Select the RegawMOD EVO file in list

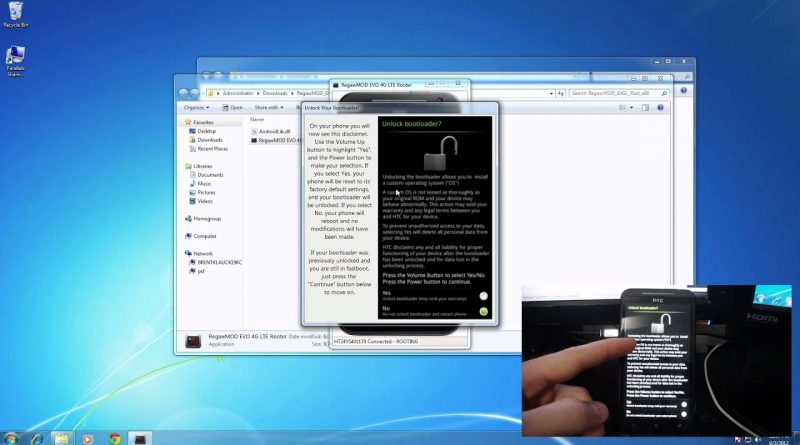276,140
